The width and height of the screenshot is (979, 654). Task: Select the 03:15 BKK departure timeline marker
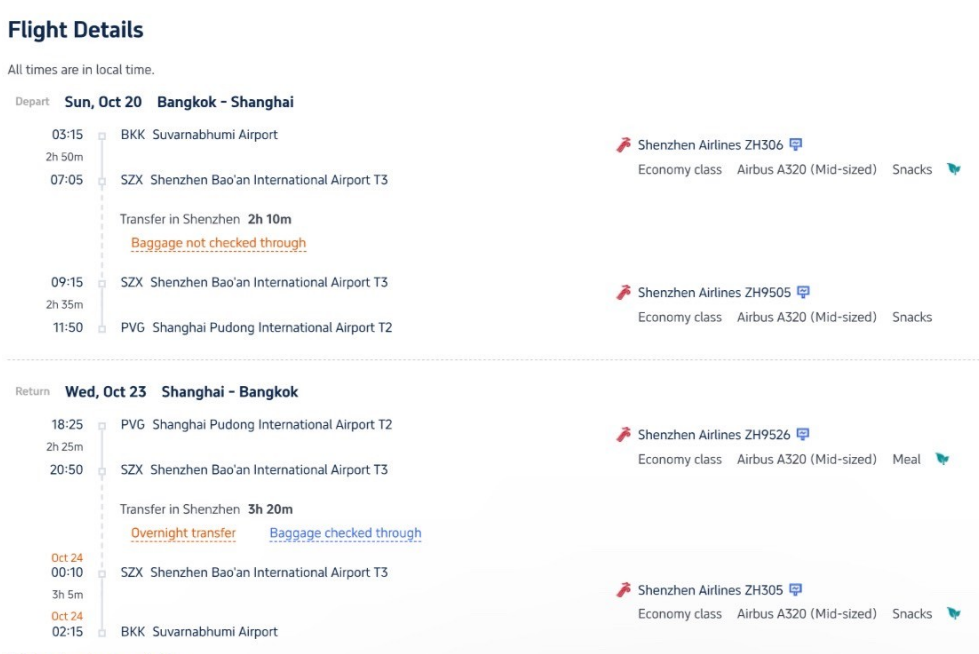102,136
